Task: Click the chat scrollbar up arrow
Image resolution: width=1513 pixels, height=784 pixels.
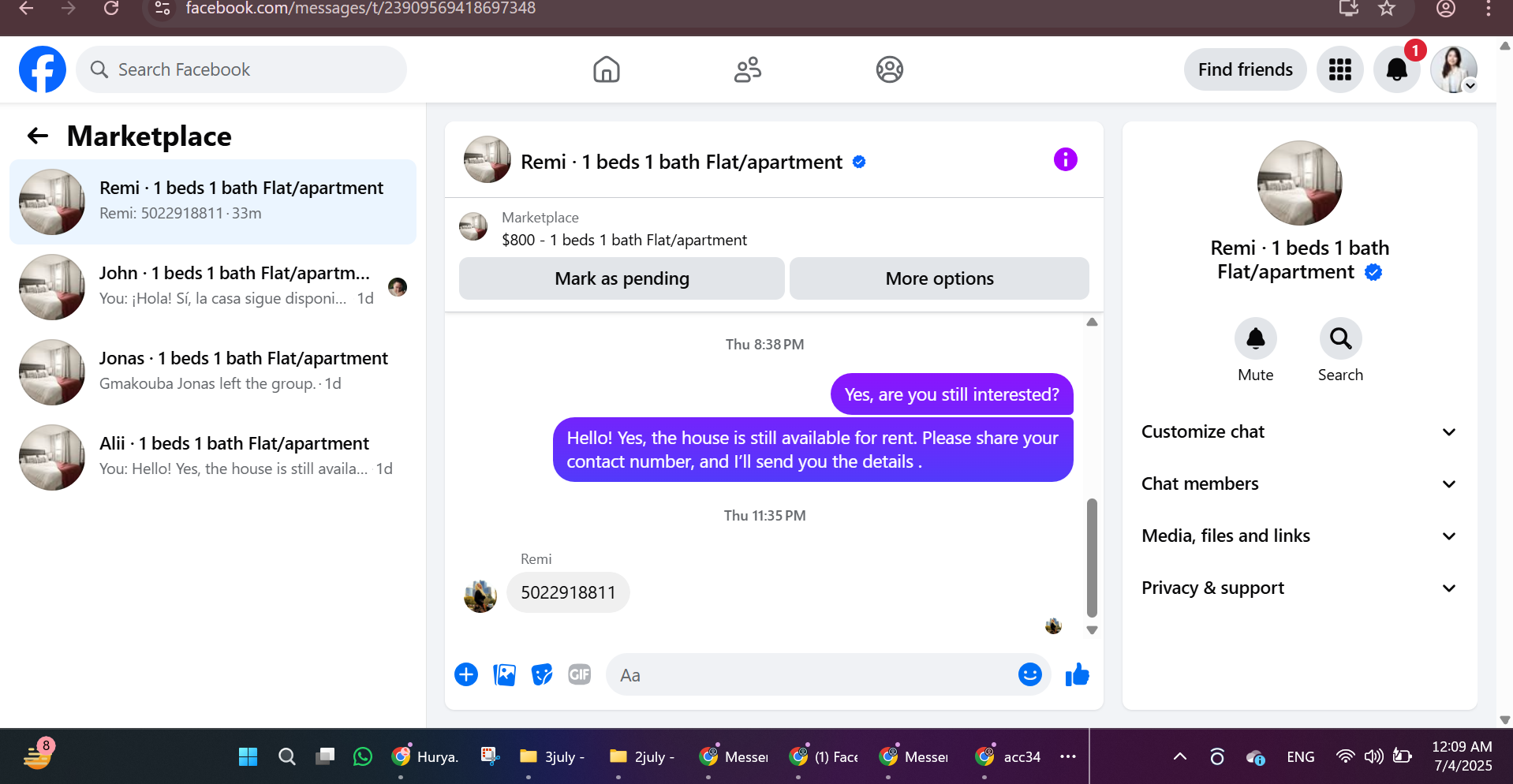Action: (1092, 322)
